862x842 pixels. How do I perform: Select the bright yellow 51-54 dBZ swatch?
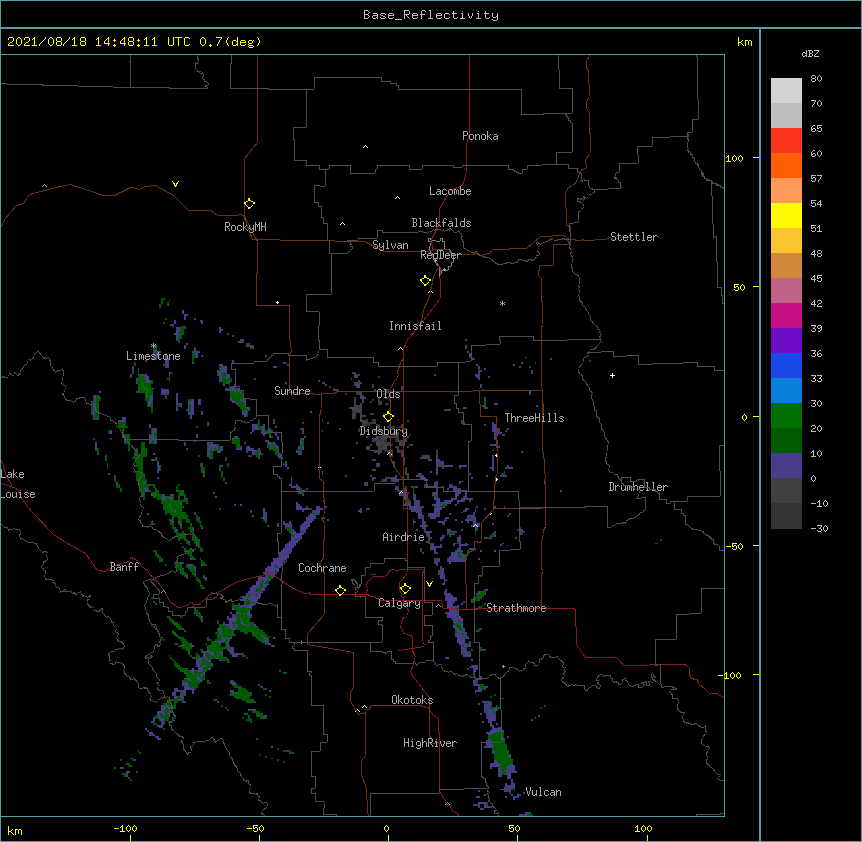coord(786,215)
